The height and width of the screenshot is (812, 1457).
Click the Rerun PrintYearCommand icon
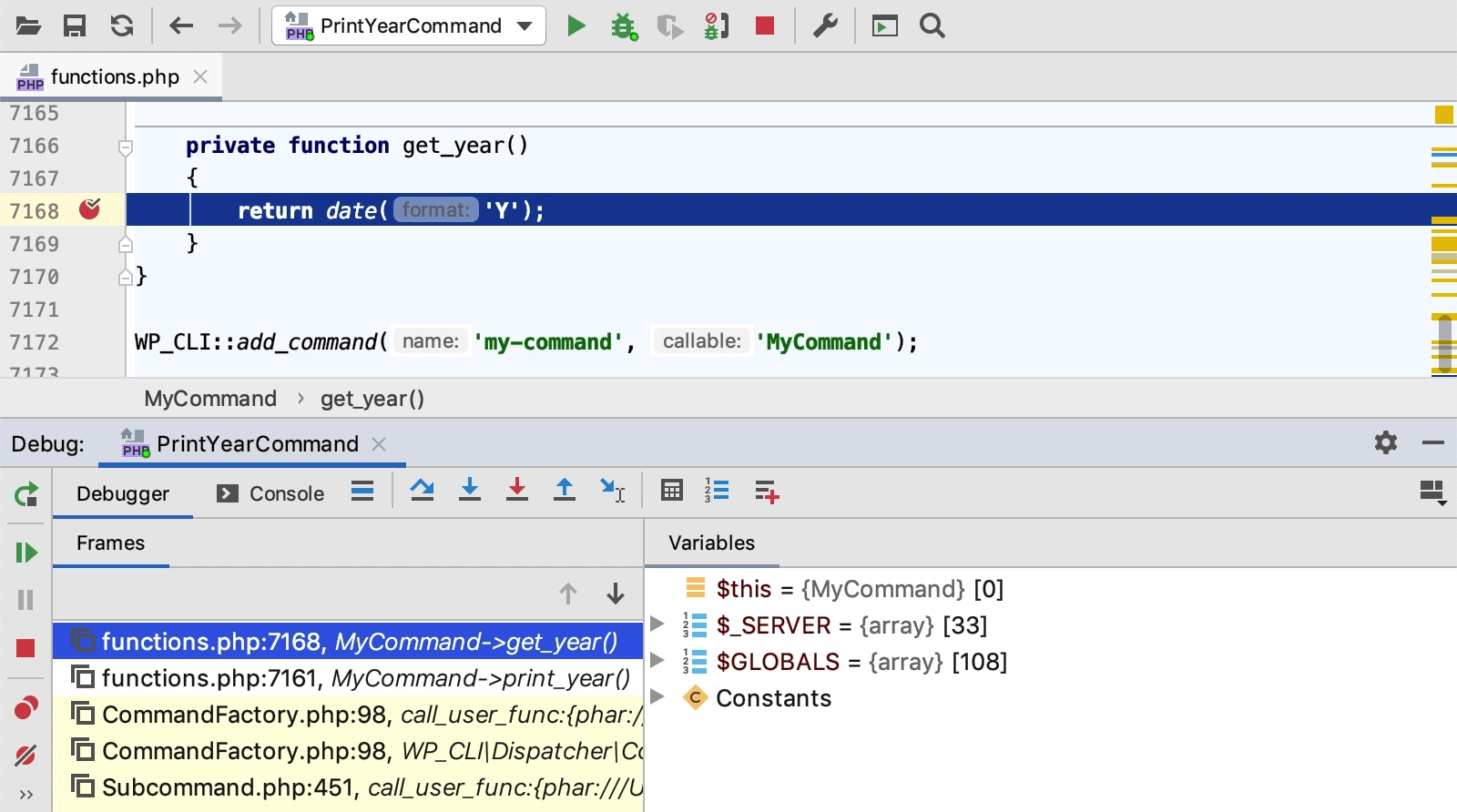(x=26, y=494)
